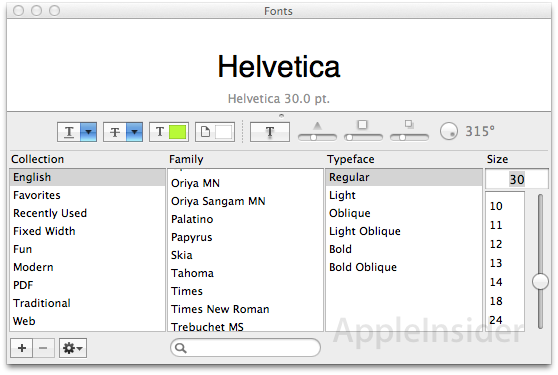Image resolution: width=558 pixels, height=375 pixels.
Task: Click the font size field showing 30
Action: click(517, 179)
